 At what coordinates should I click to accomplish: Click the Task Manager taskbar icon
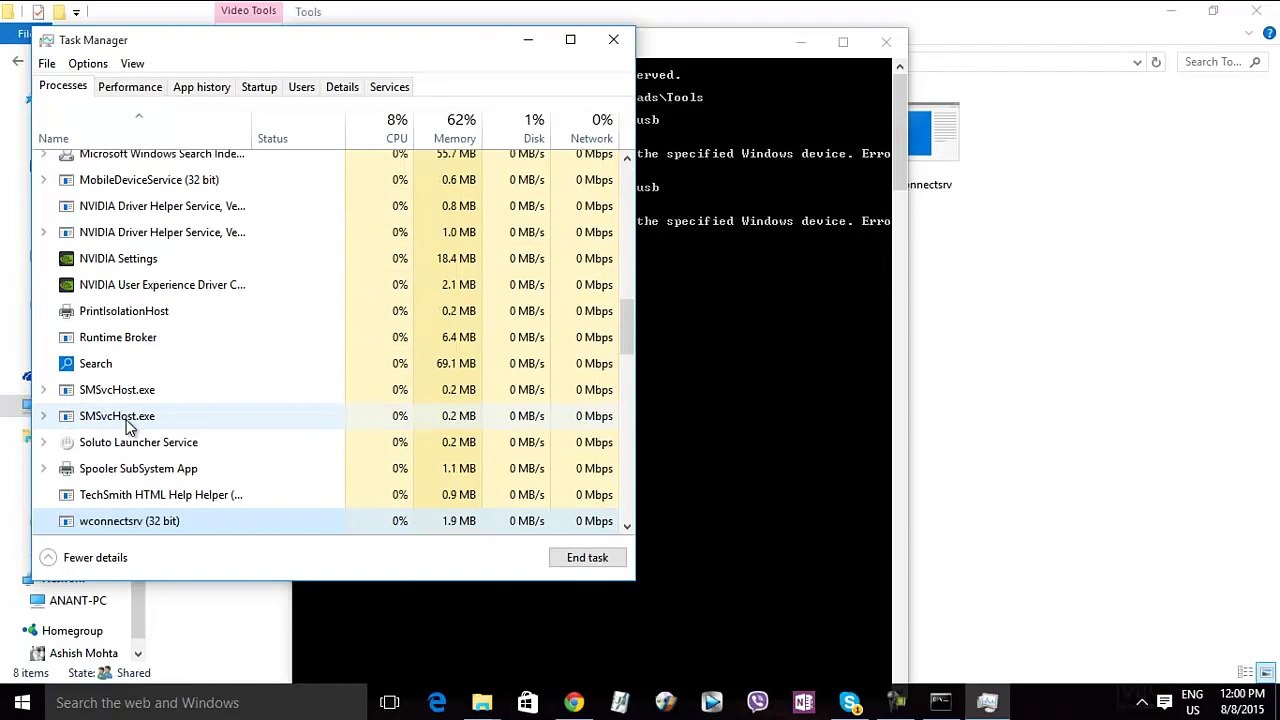click(987, 703)
